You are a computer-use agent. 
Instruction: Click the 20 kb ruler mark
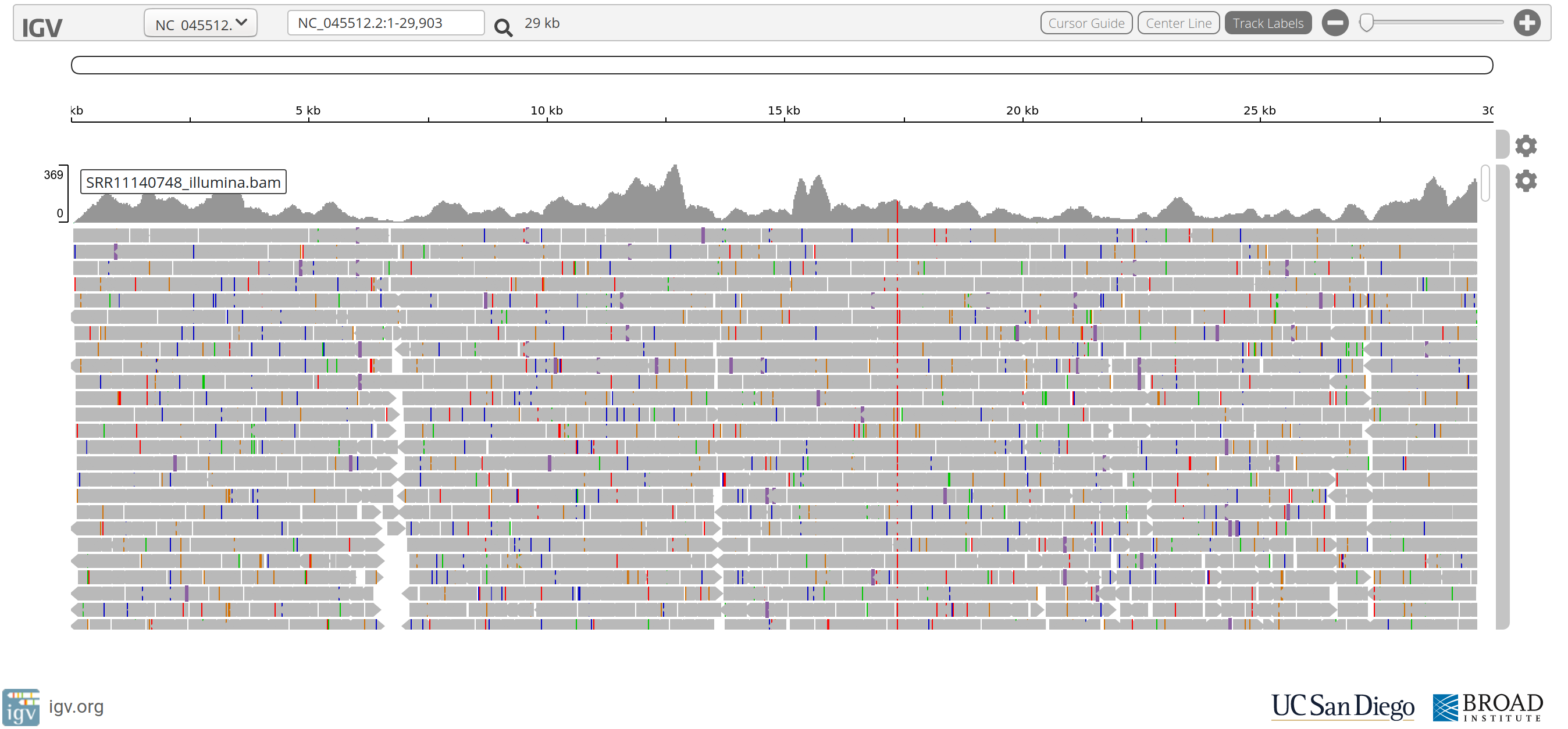[x=1022, y=111]
